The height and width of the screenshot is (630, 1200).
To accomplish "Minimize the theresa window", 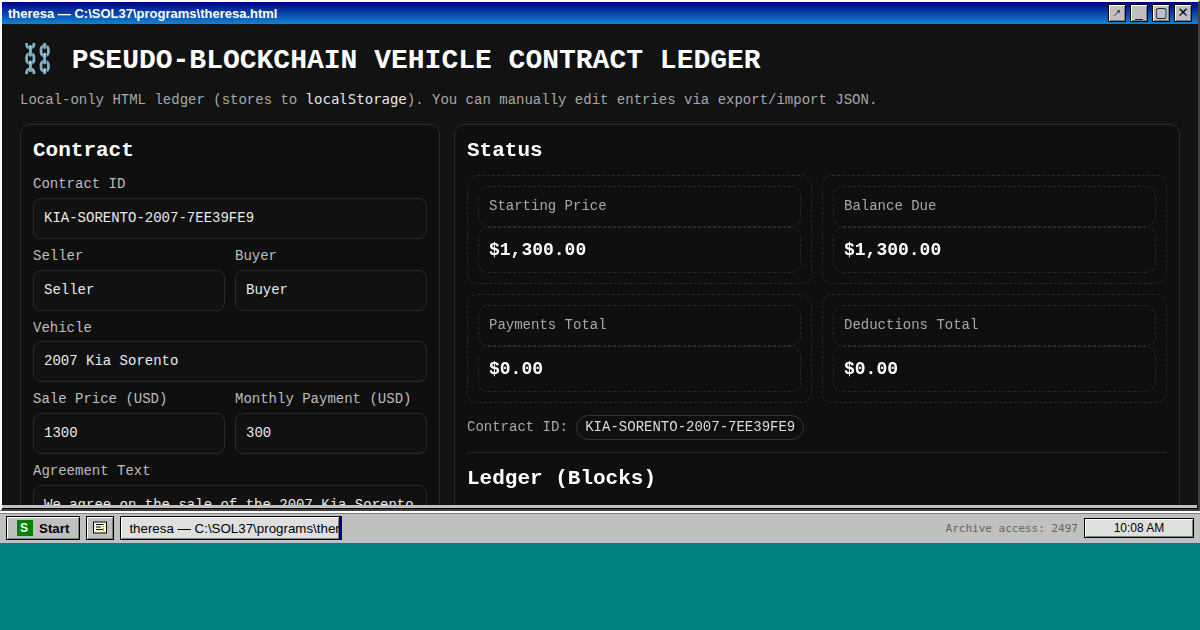I will coord(1139,13).
